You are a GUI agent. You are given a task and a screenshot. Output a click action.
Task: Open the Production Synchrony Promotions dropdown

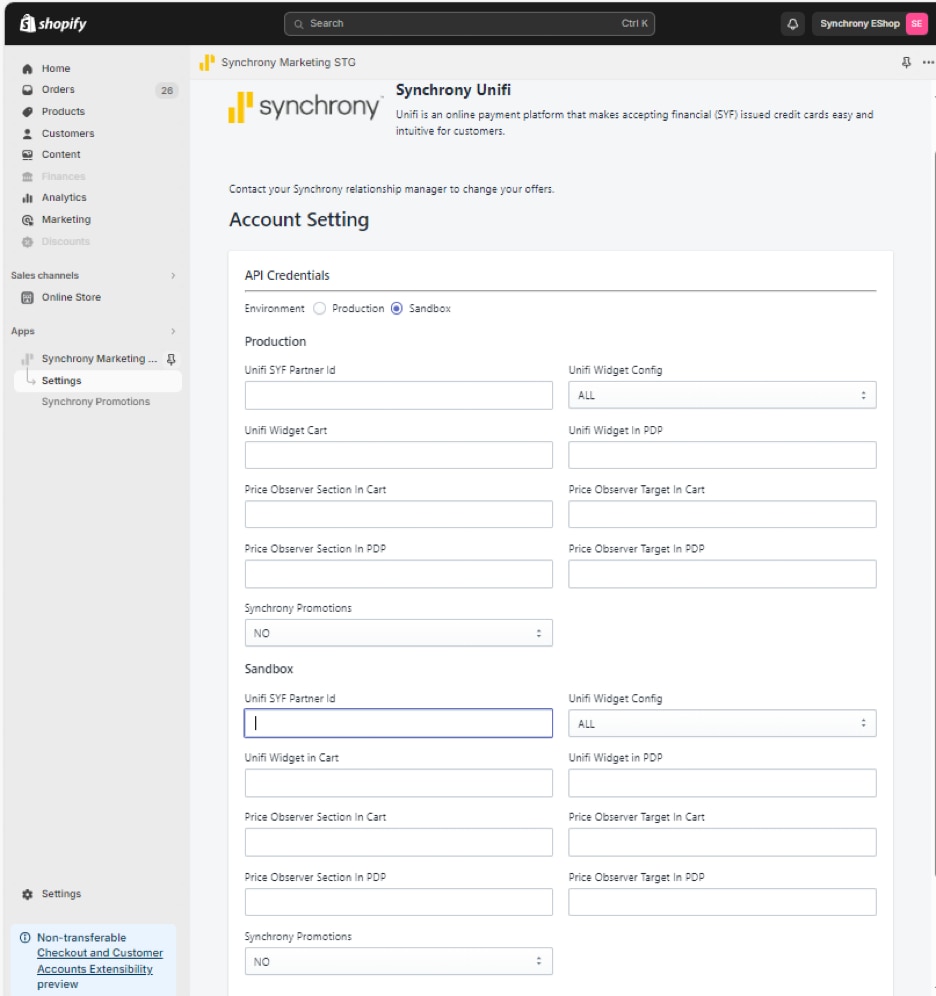[x=398, y=633]
